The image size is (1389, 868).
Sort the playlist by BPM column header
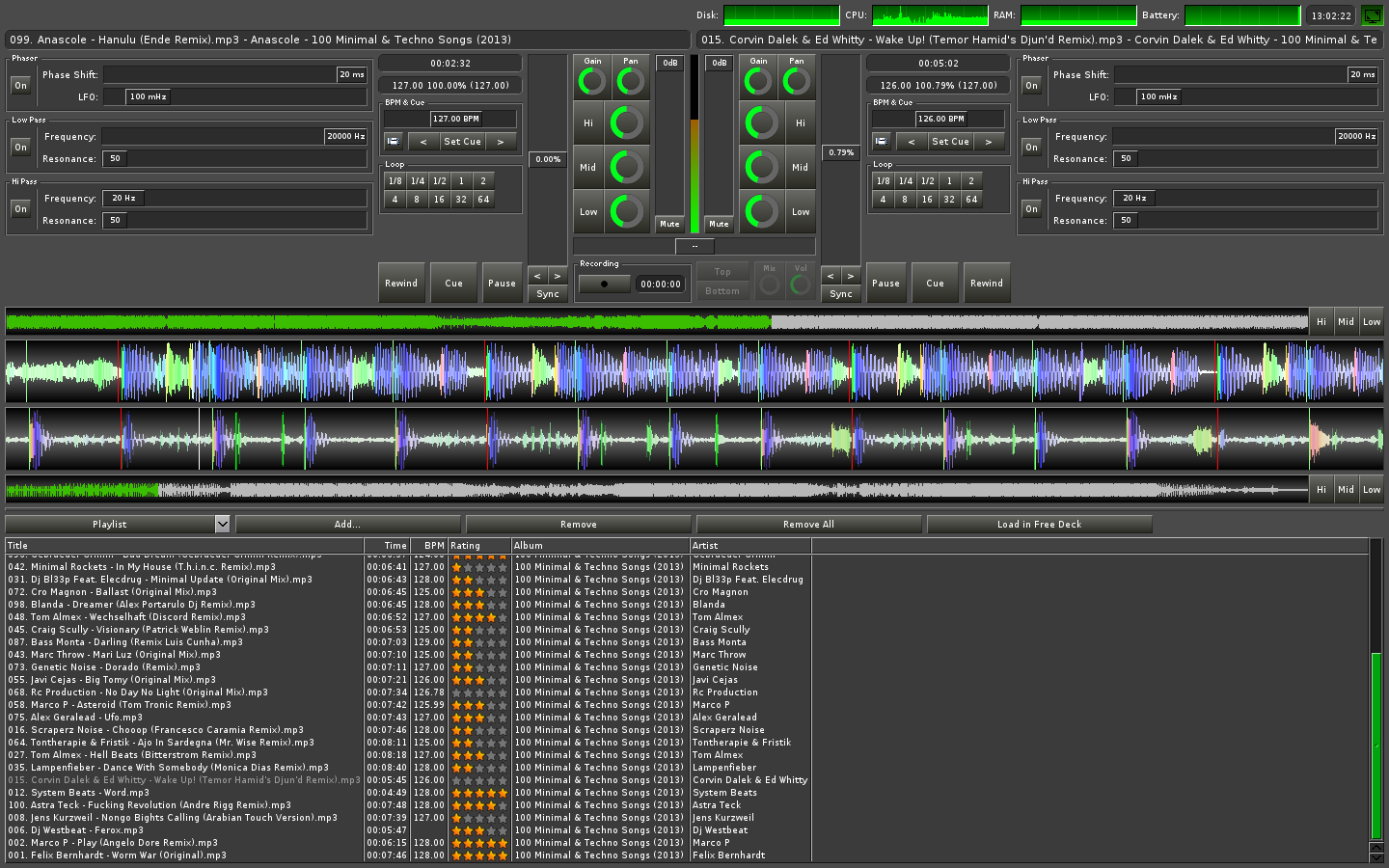click(x=433, y=546)
